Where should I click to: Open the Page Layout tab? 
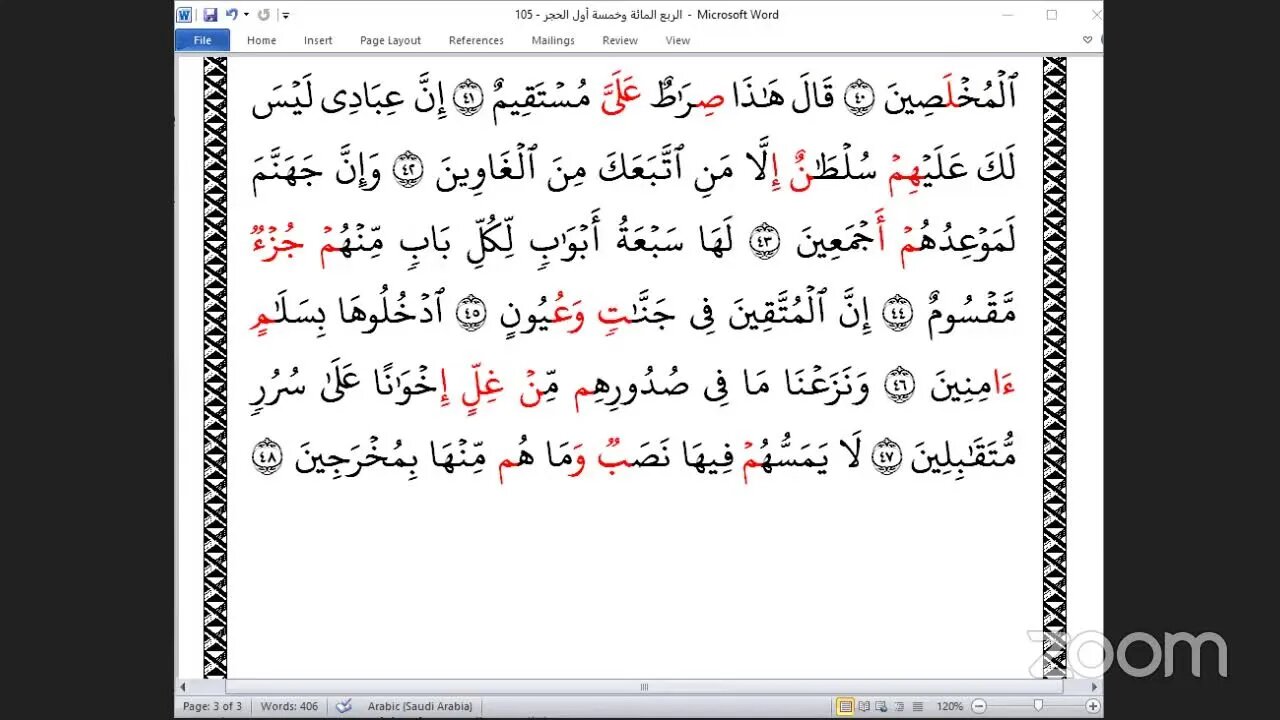pos(390,40)
